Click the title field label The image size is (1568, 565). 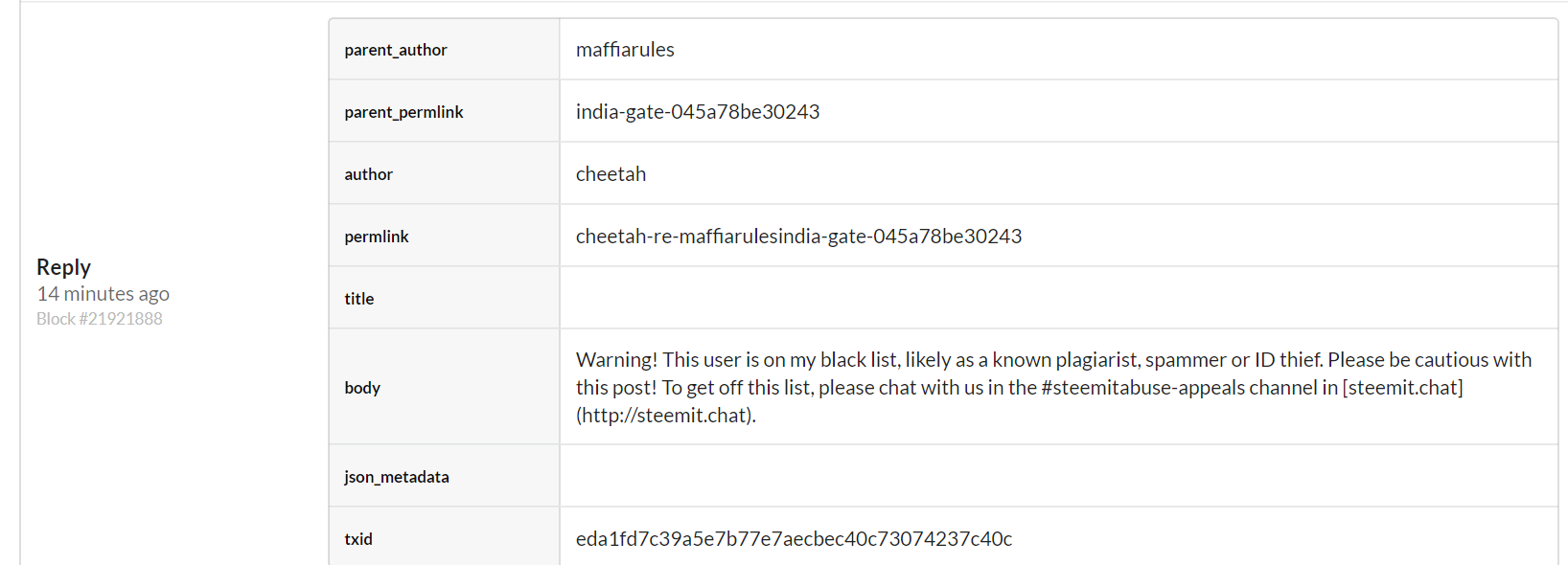point(359,299)
